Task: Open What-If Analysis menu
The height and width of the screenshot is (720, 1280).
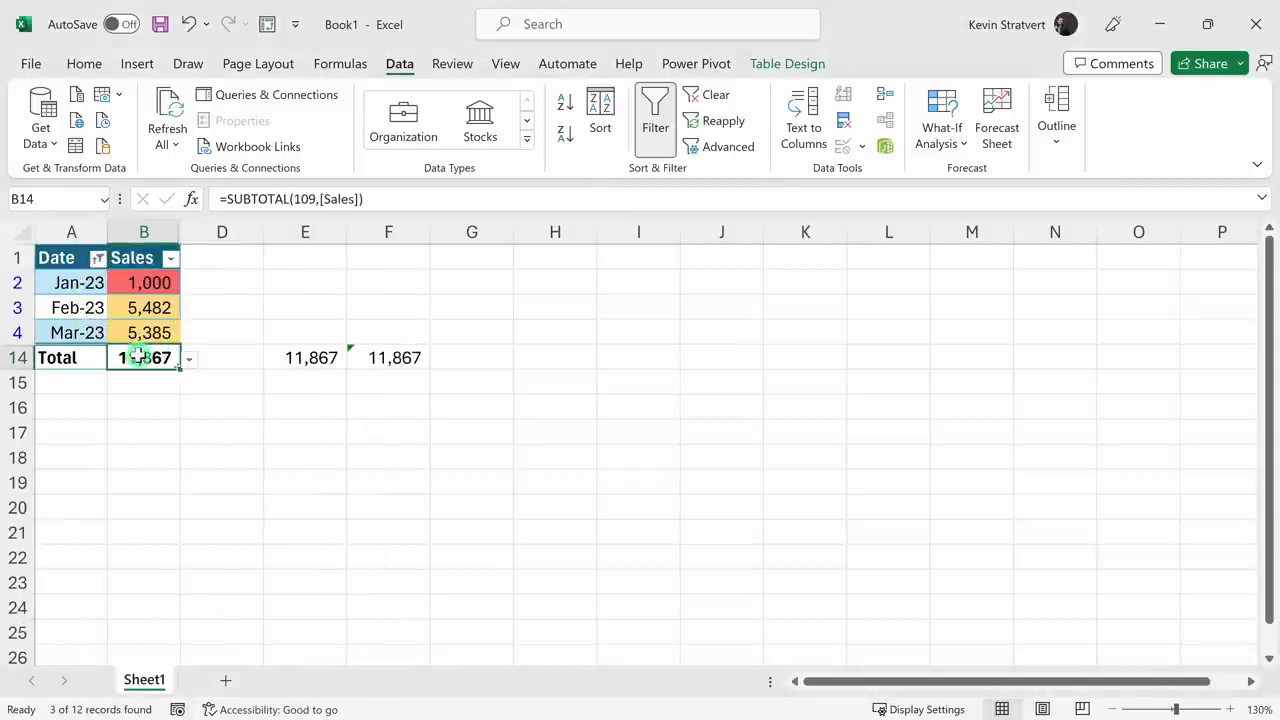Action: click(x=942, y=119)
